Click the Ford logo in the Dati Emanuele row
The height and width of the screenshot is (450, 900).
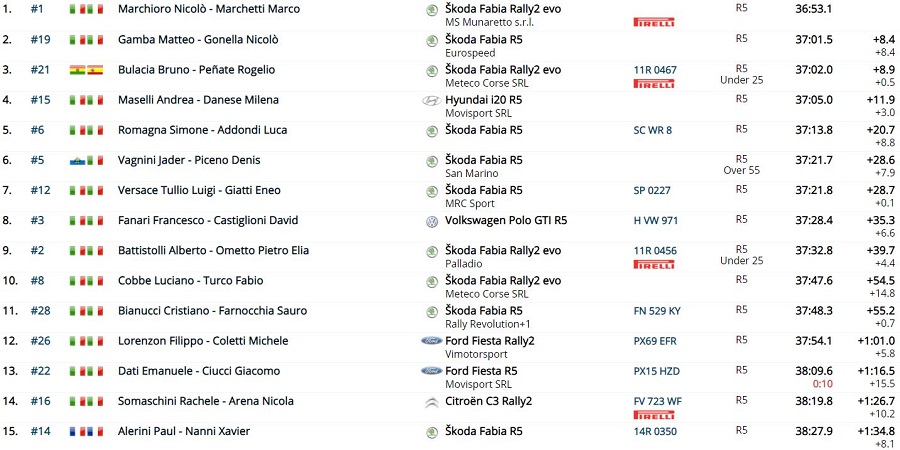tap(431, 371)
